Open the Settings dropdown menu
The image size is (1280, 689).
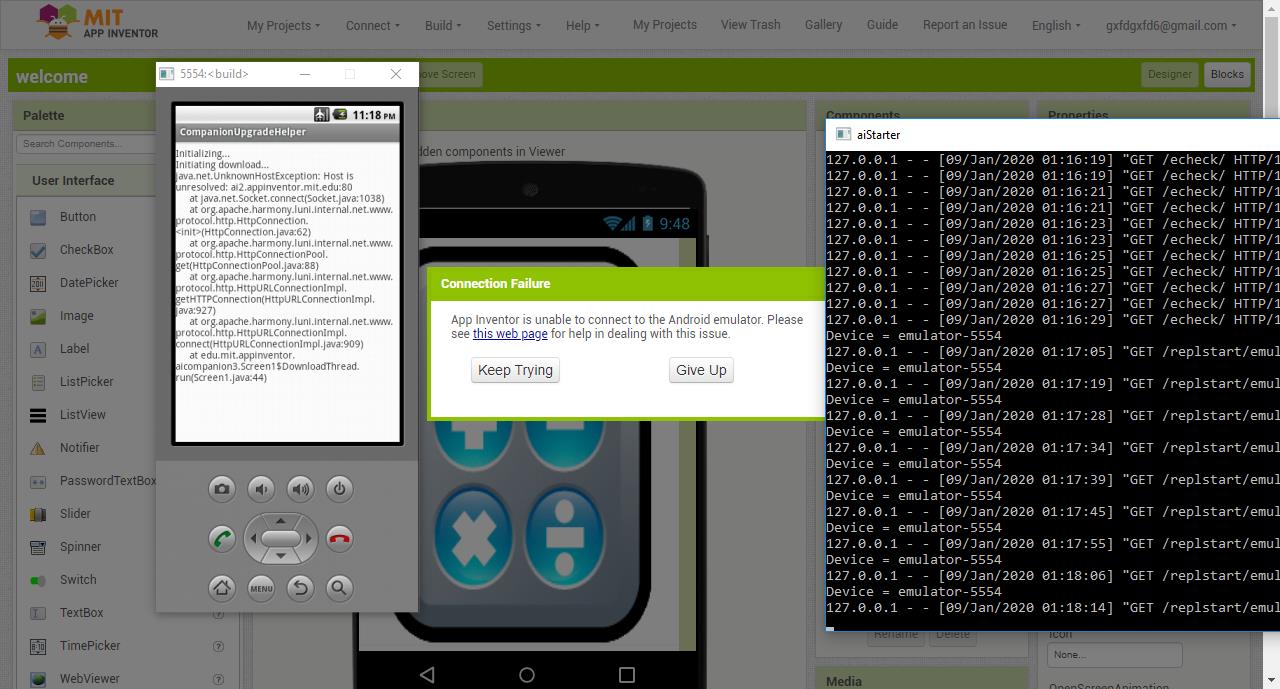pos(514,25)
